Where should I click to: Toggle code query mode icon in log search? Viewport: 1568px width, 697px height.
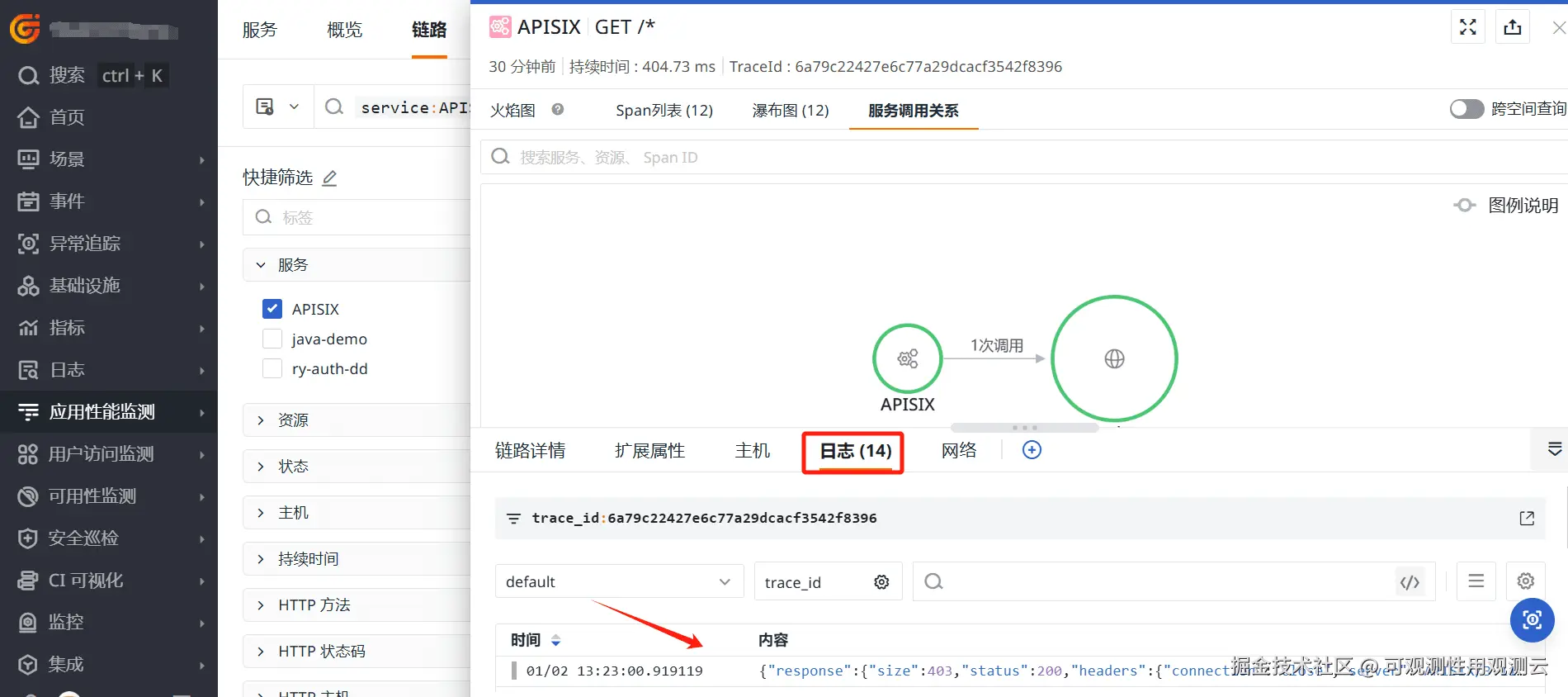pos(1410,582)
